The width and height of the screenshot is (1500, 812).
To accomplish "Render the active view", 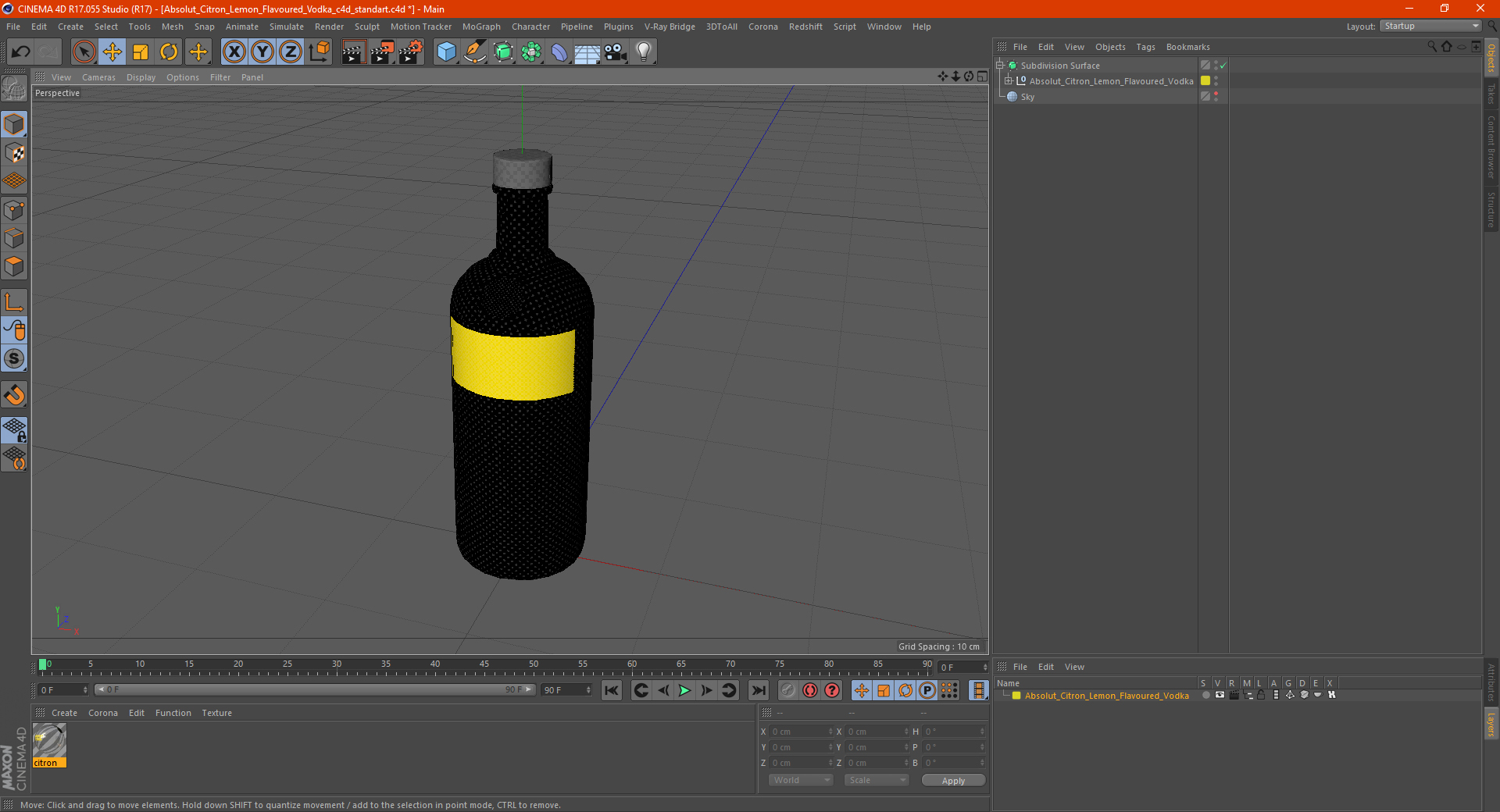I will tap(353, 52).
